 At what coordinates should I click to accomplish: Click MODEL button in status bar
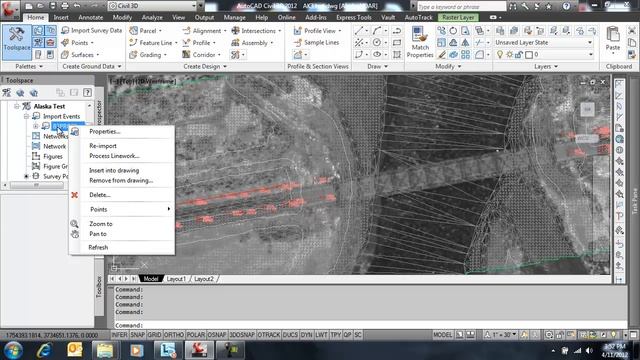pos(442,335)
